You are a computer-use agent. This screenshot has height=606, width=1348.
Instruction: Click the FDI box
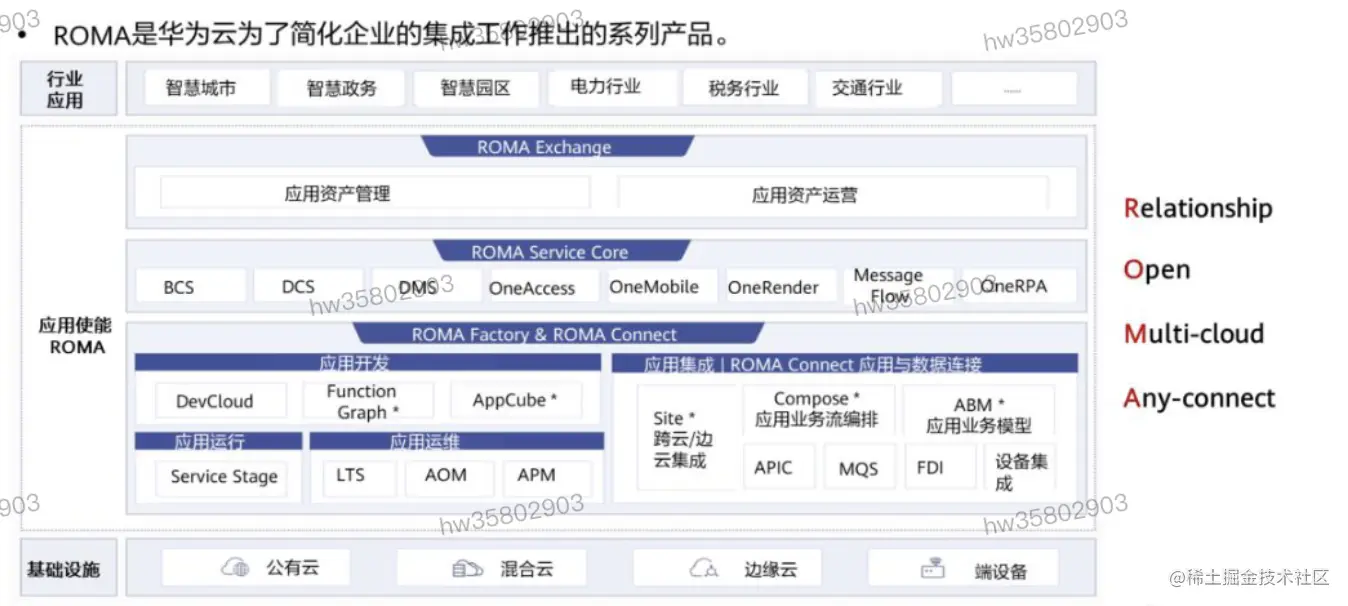938,467
